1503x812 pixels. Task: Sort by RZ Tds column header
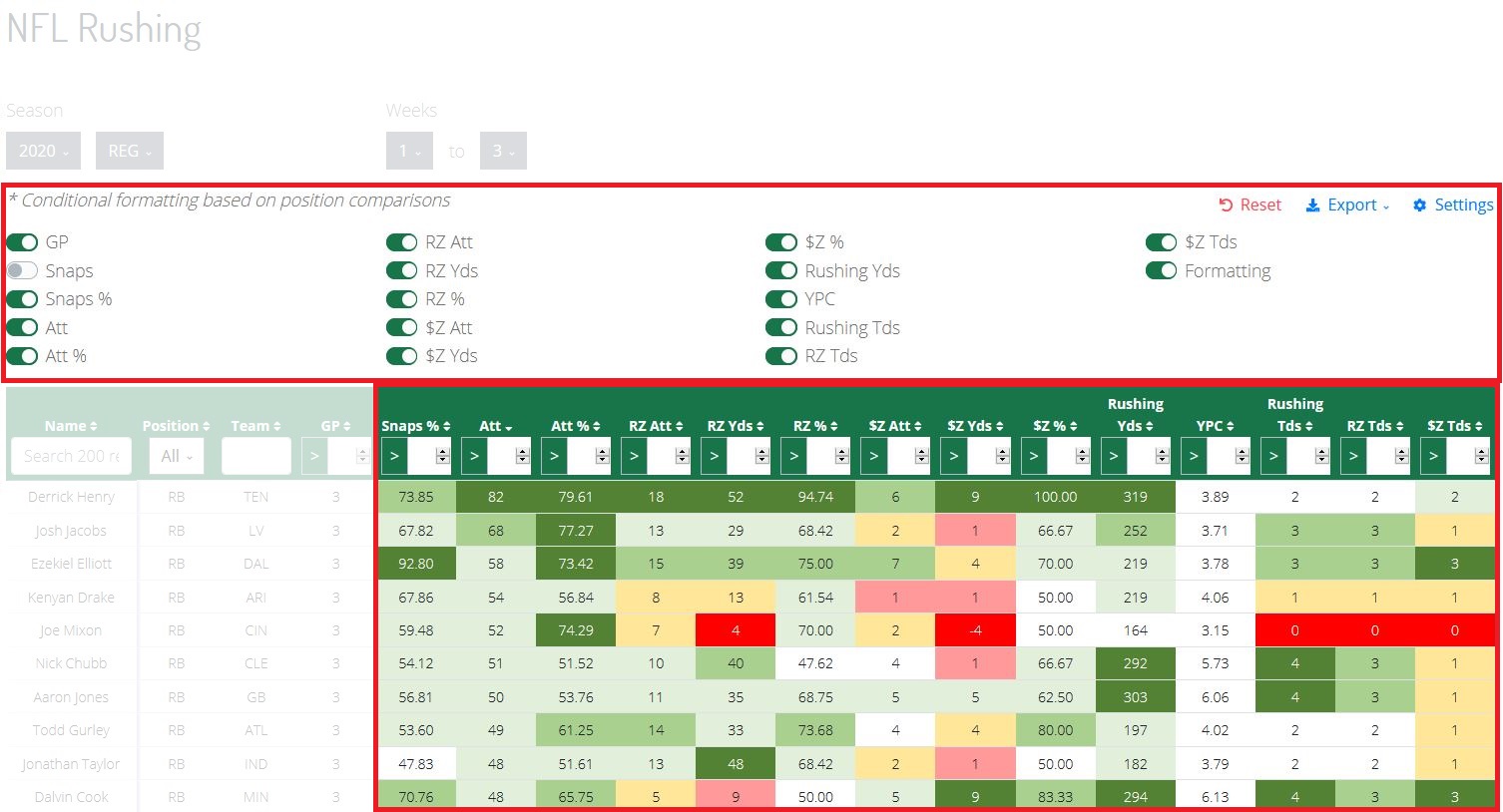[1374, 426]
